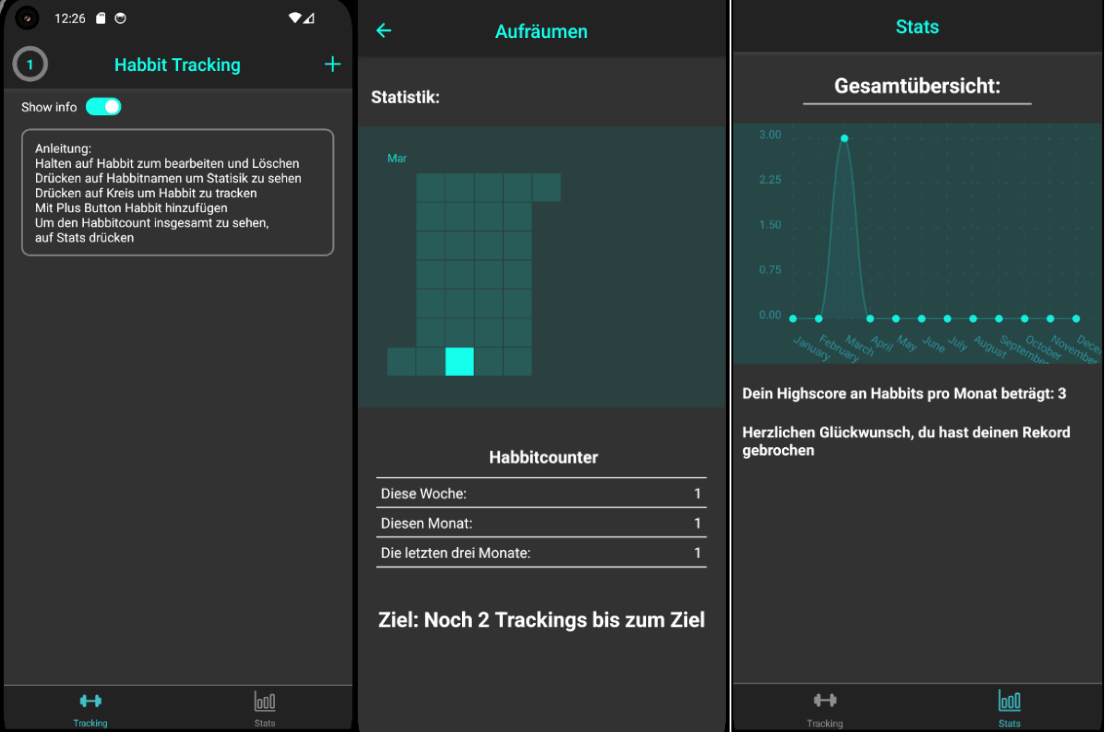Click the 2.25 y-axis label

(x=770, y=180)
